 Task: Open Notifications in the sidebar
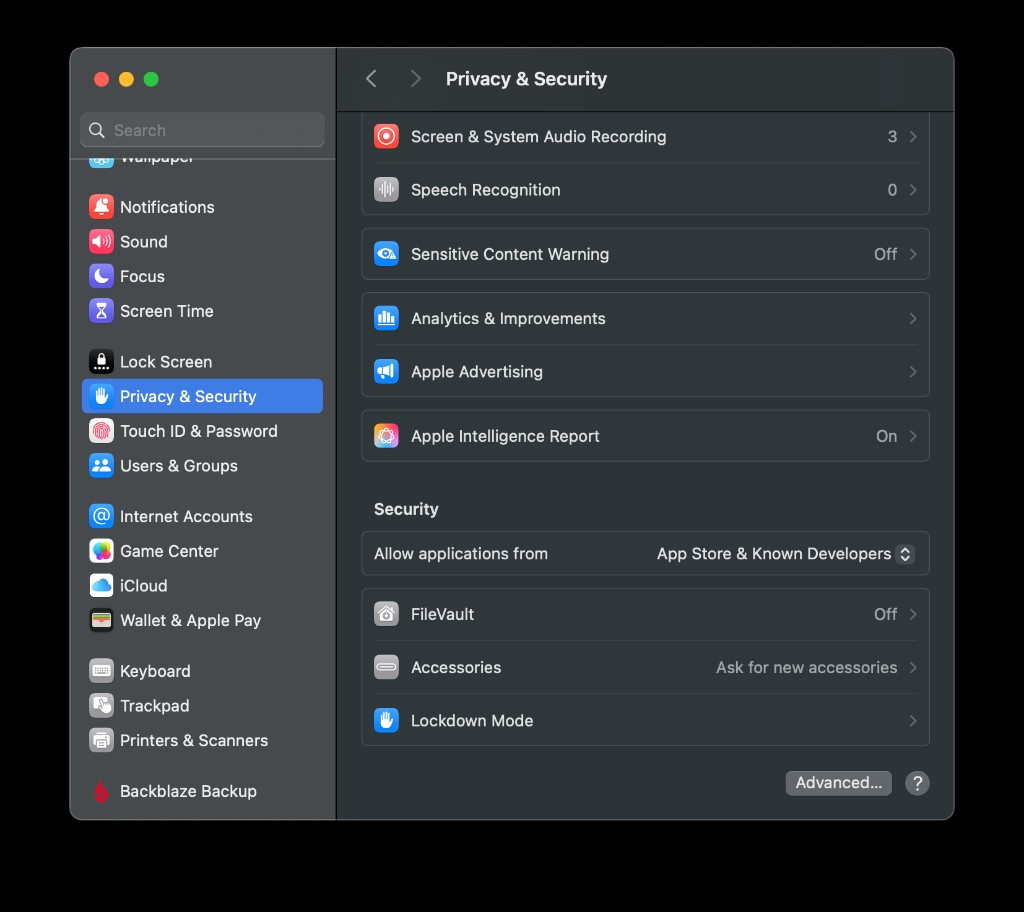click(167, 207)
